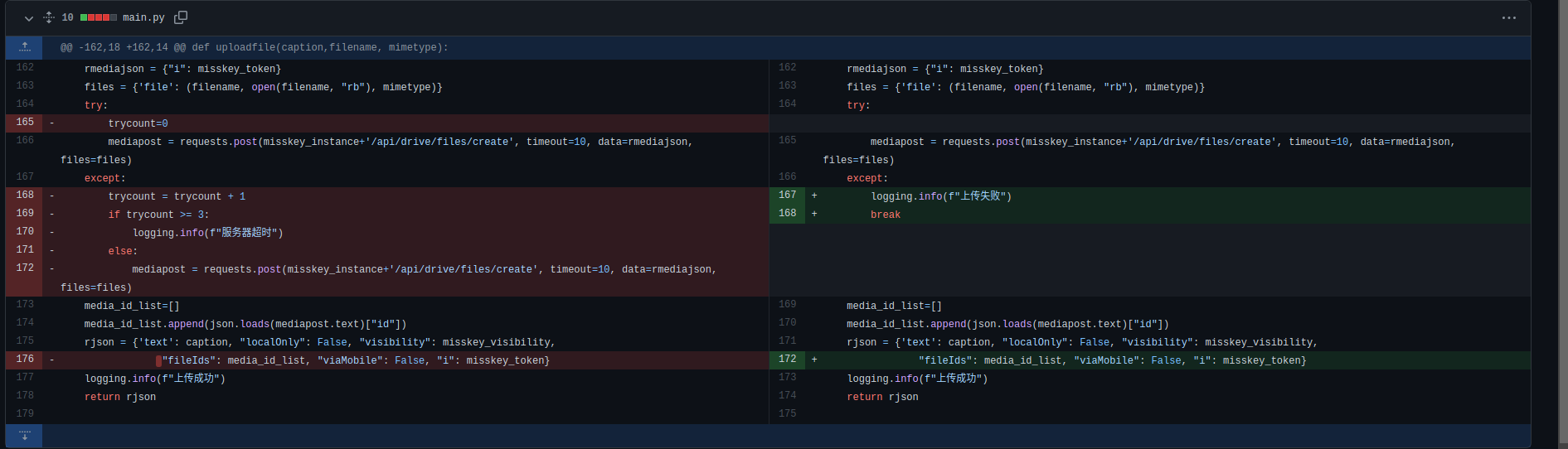Viewport: 1568px width, 449px height.
Task: Click the removed 'trycount=0' code line
Action: 138,123
